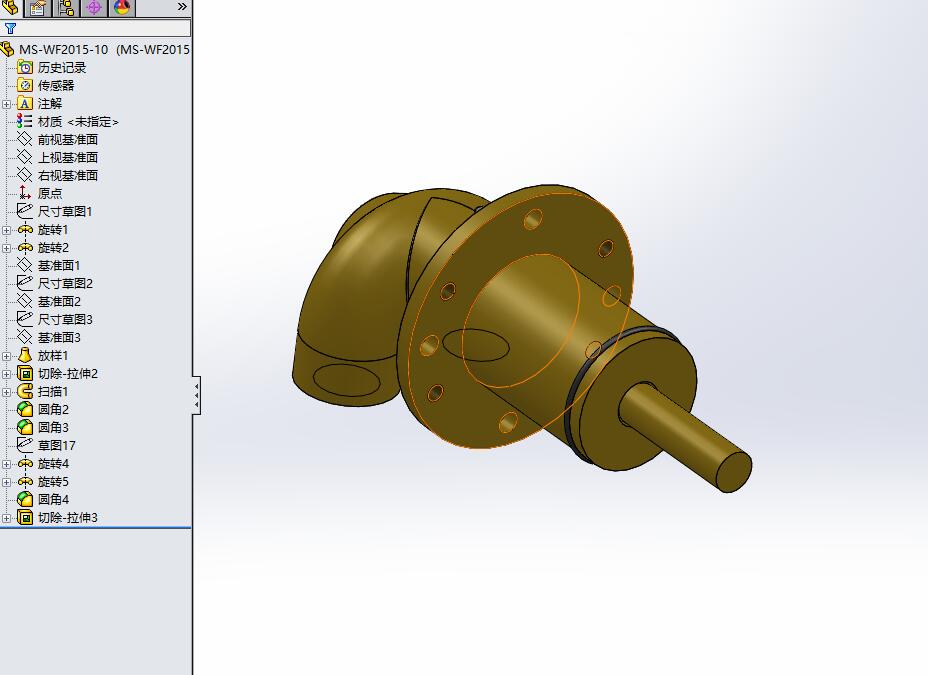Select the 上视基准面 plane icon
Viewport: 928px width, 675px height.
click(25, 157)
